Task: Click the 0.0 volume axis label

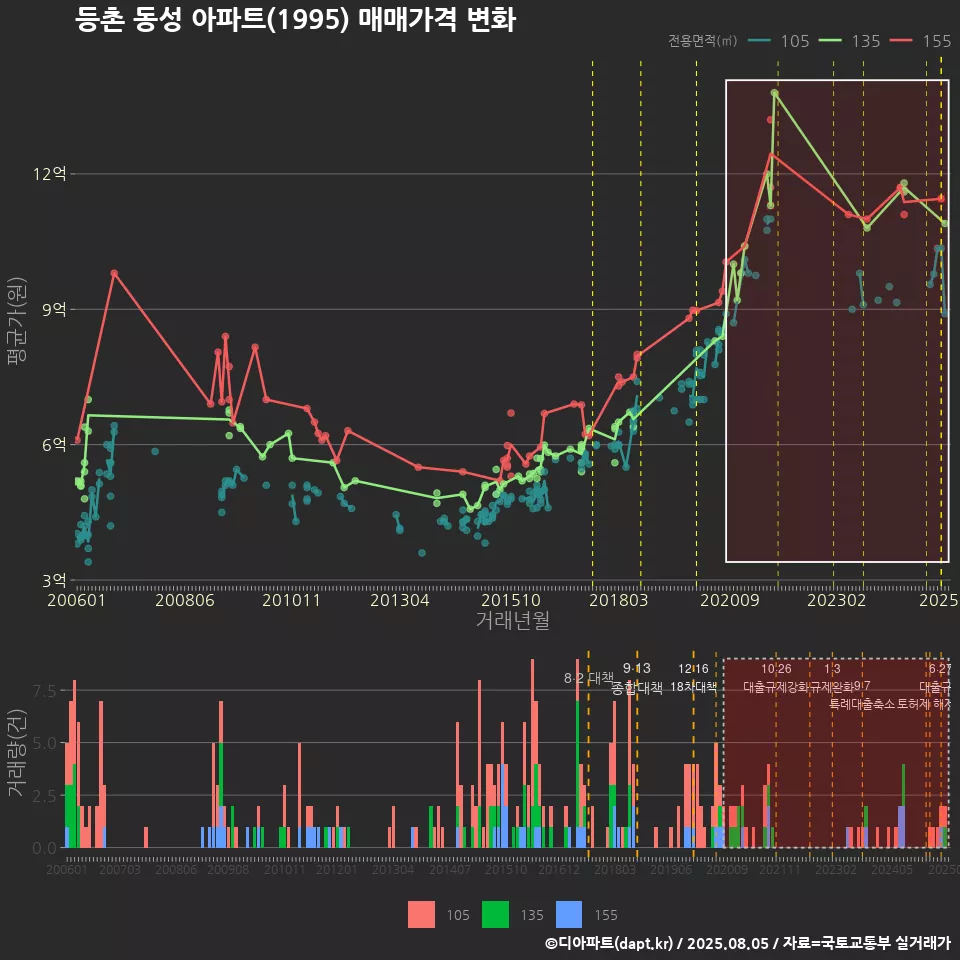Action: tap(43, 849)
